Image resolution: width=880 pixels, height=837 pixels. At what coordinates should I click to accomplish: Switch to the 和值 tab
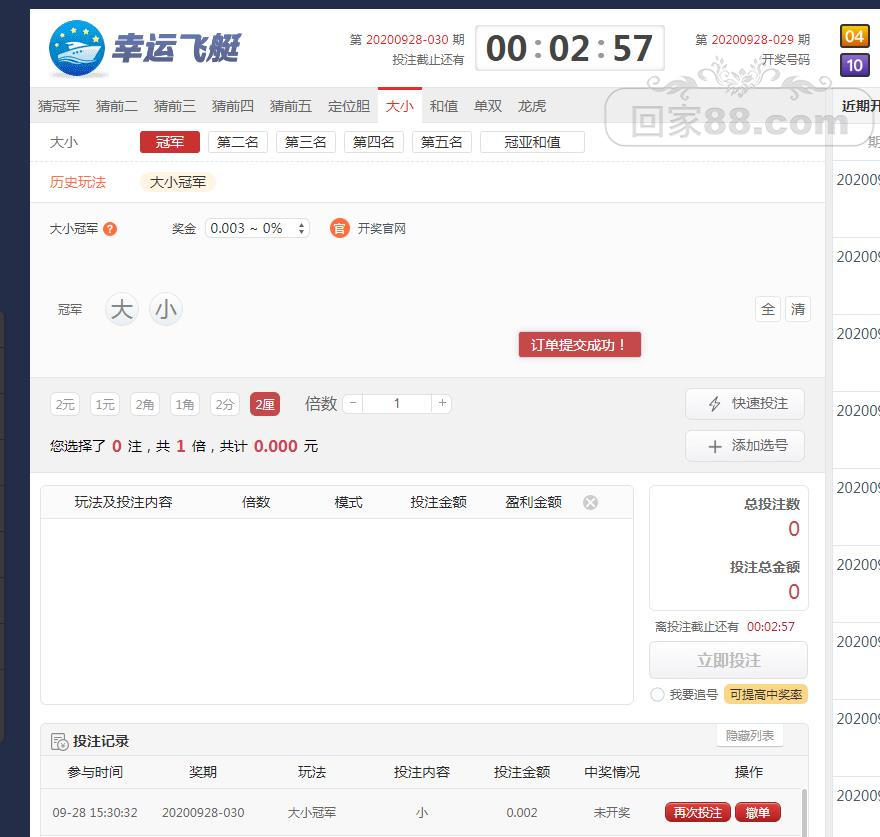pyautogui.click(x=444, y=106)
